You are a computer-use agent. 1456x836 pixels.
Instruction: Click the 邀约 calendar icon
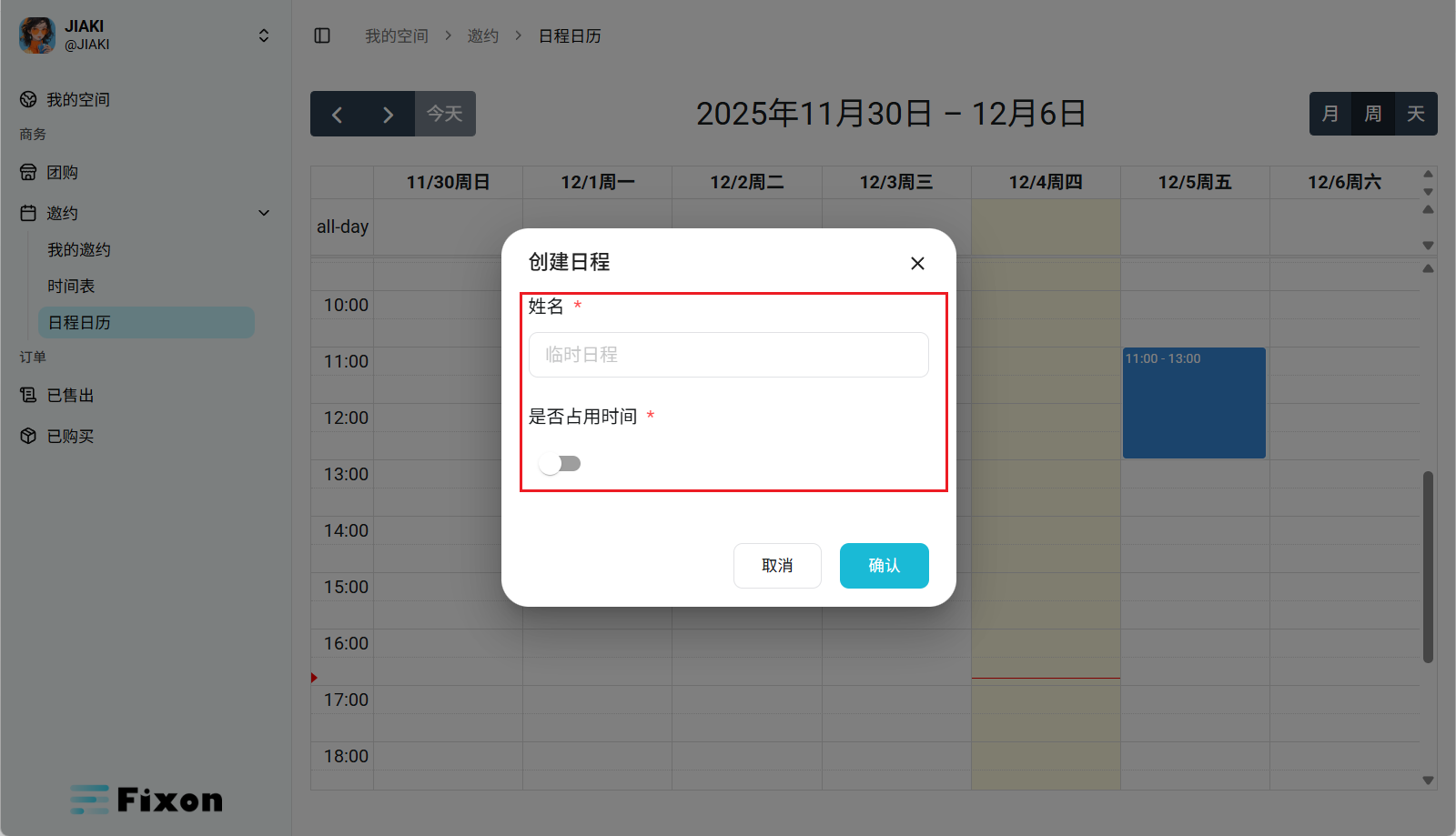pyautogui.click(x=28, y=213)
